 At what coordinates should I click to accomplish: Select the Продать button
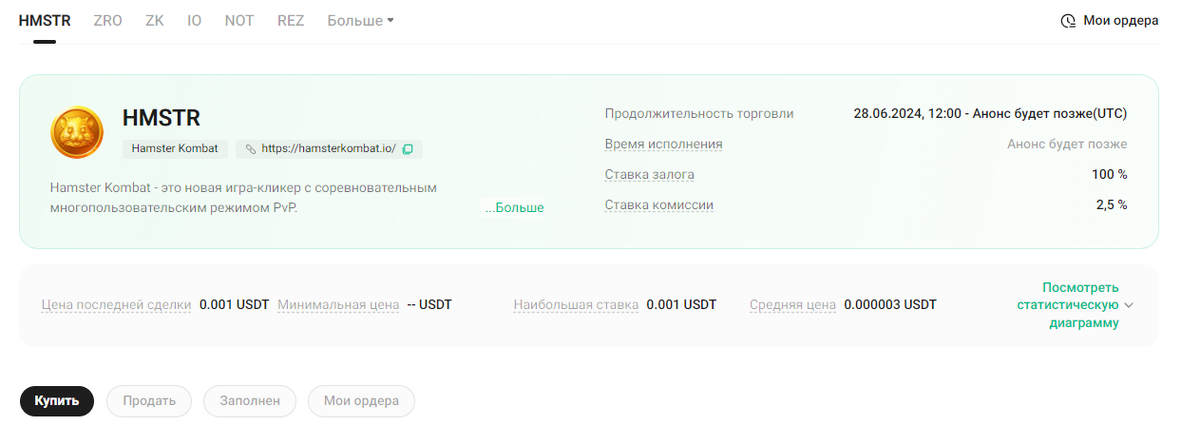pyautogui.click(x=149, y=401)
